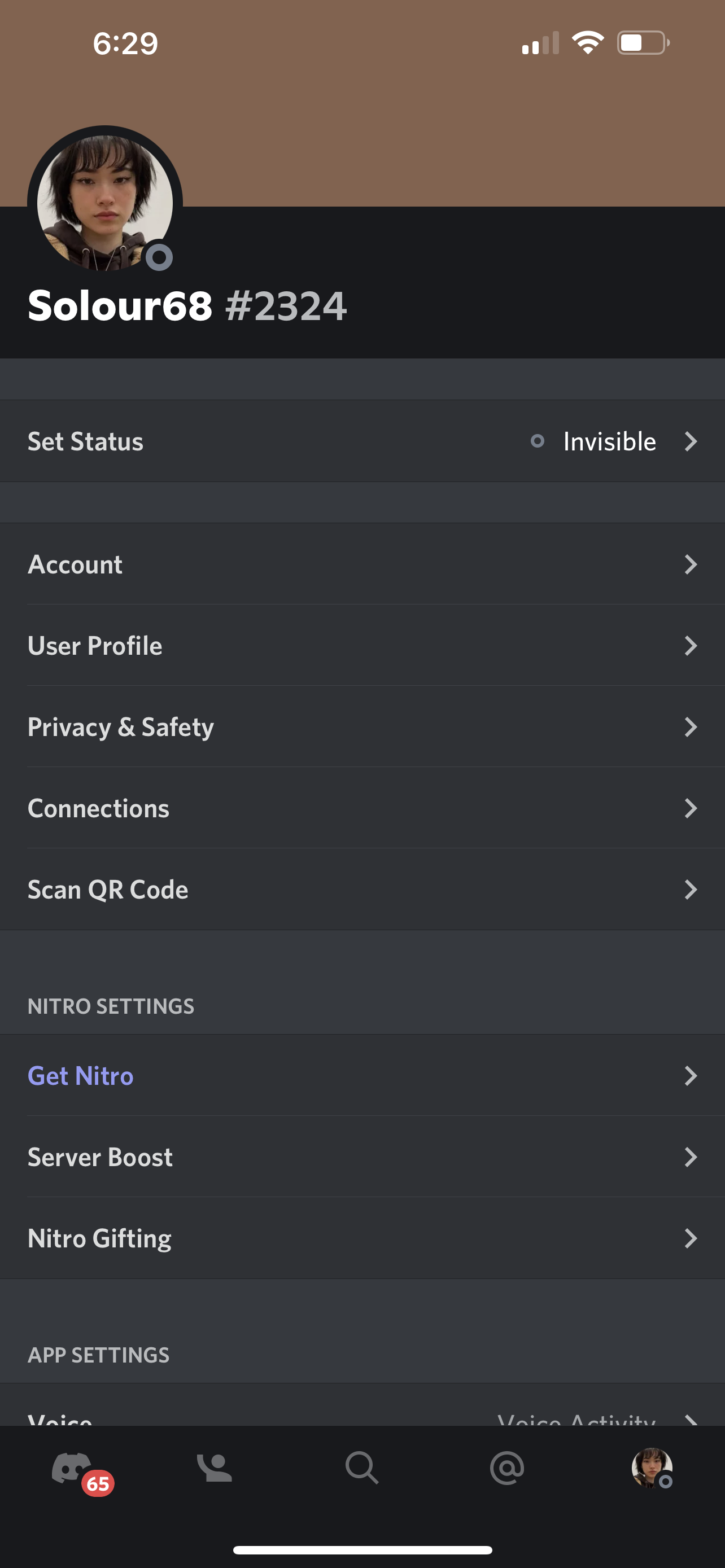The image size is (725, 1568).
Task: Change the Invisible status selection
Action: [x=609, y=441]
